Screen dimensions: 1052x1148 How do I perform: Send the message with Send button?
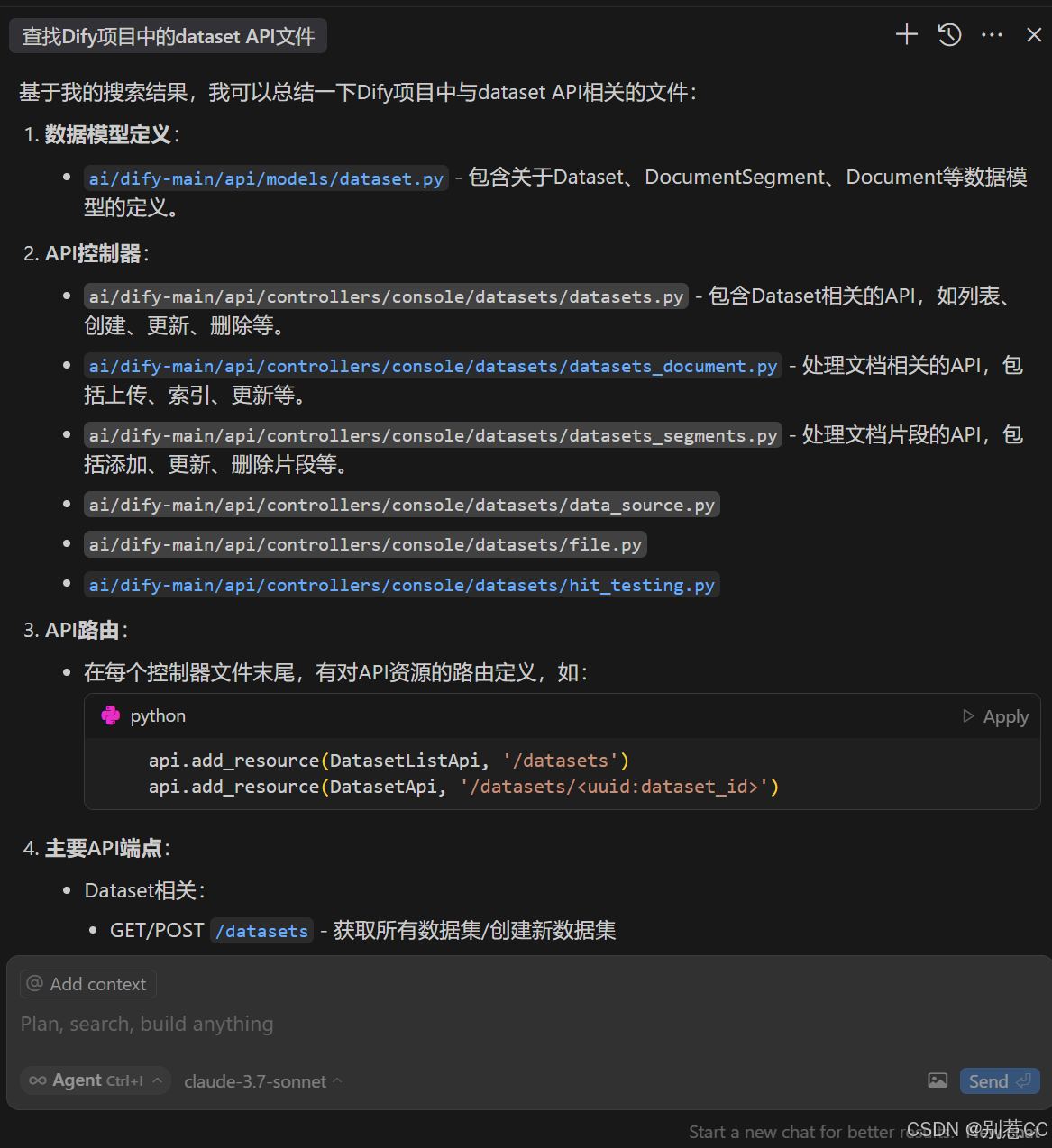tap(999, 1081)
